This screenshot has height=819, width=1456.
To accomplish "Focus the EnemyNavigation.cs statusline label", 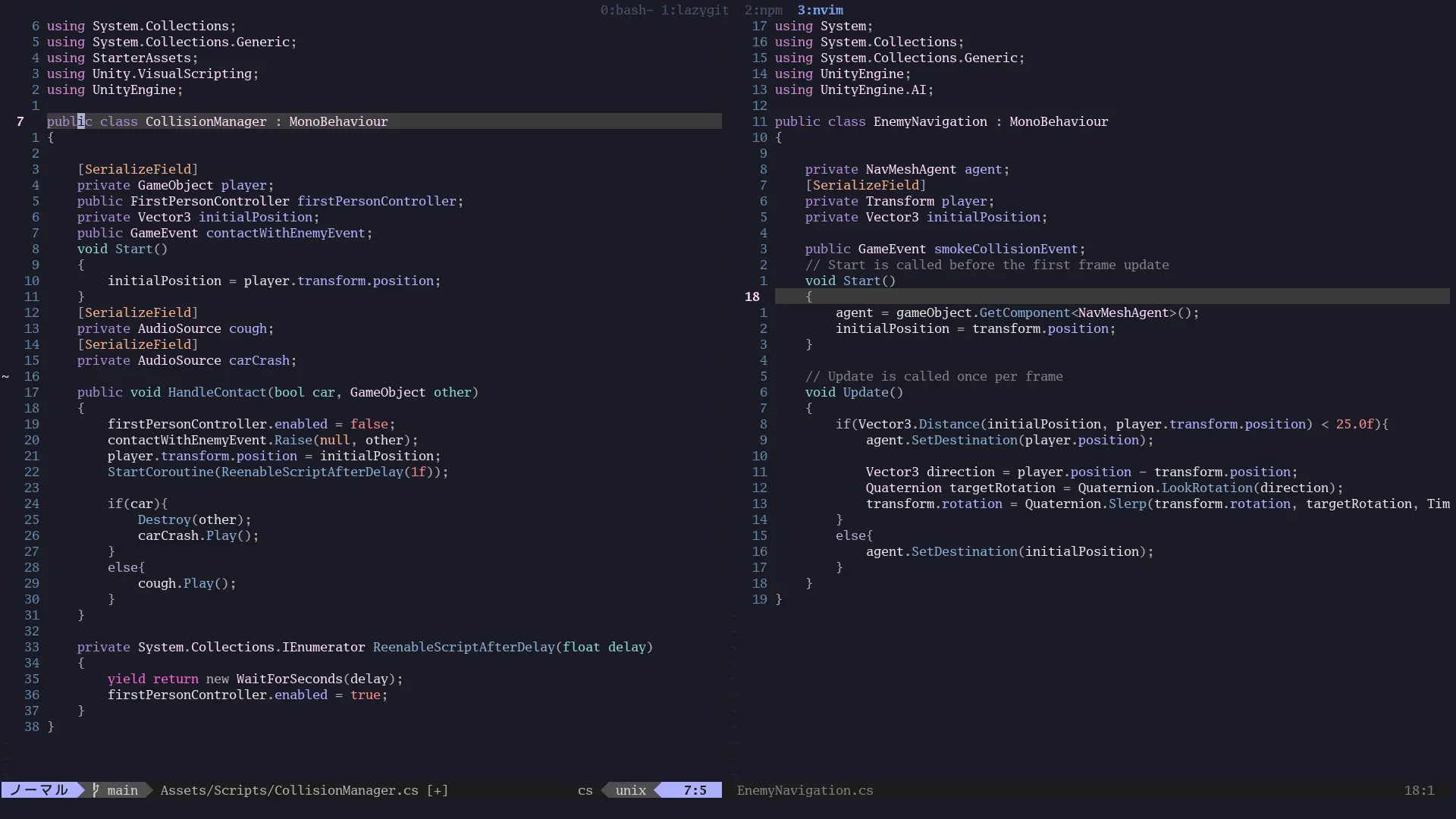I will pyautogui.click(x=805, y=790).
